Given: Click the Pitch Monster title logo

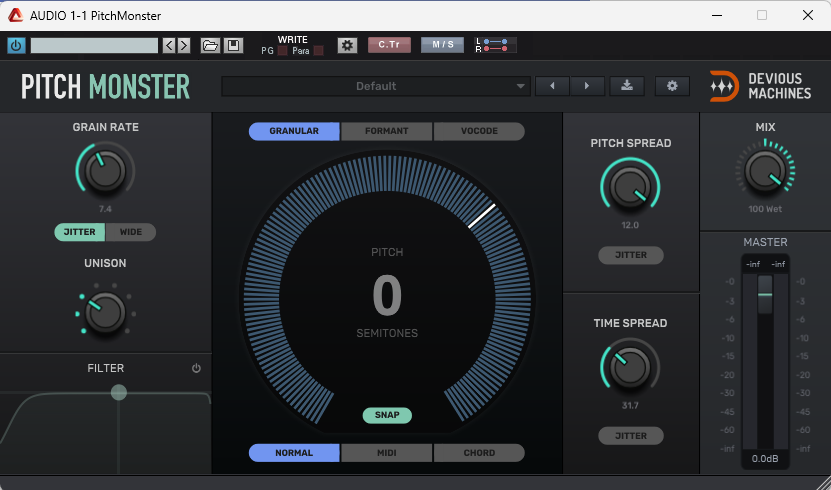Looking at the screenshot, I should point(105,86).
